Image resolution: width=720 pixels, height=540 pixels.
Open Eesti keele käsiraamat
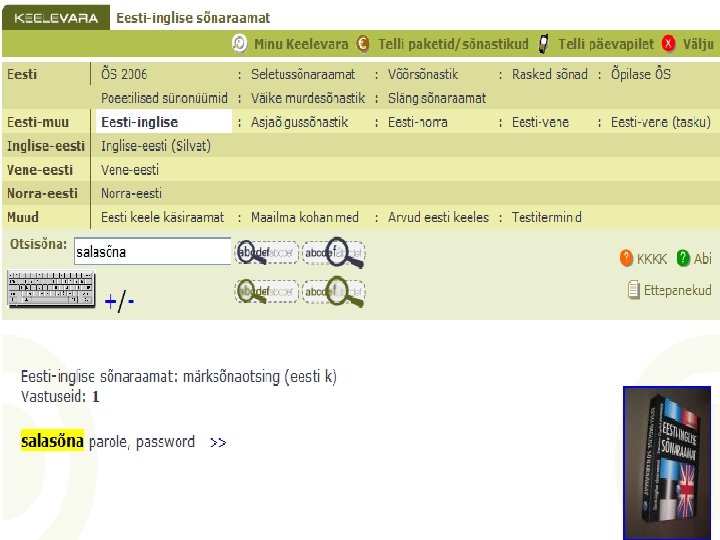pos(163,217)
